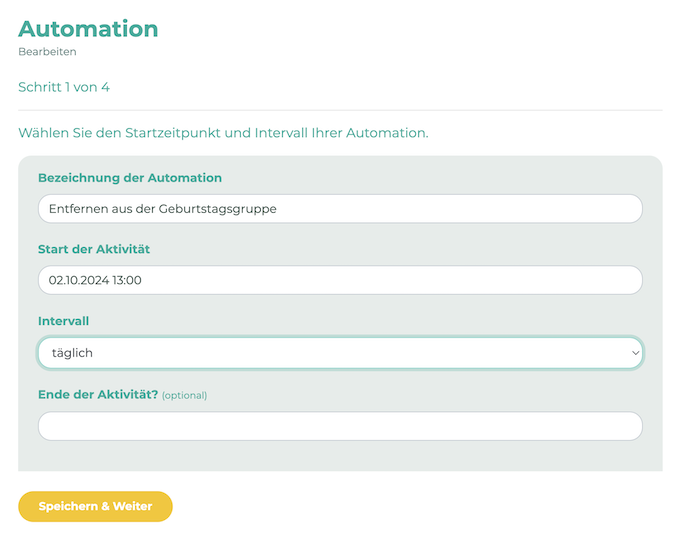Open the Intervall dropdown showing täglich
The image size is (680, 539).
point(340,353)
